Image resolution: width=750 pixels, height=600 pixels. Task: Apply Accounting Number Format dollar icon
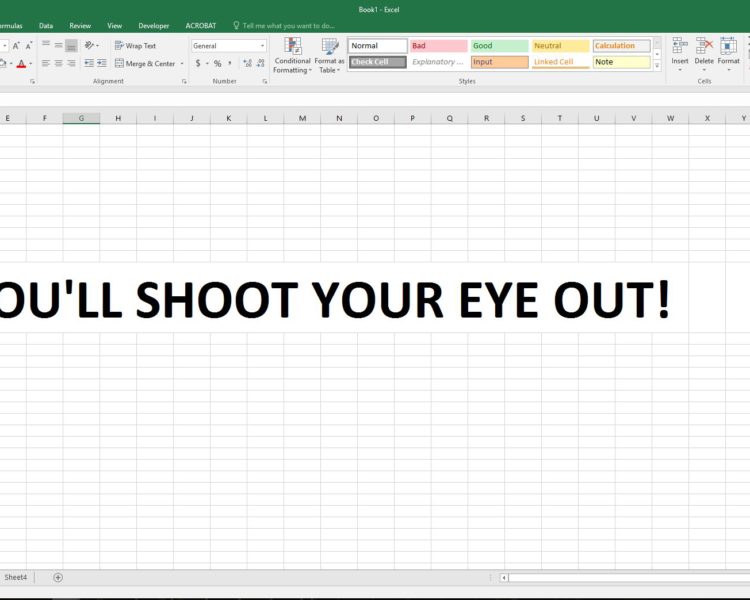click(x=198, y=63)
